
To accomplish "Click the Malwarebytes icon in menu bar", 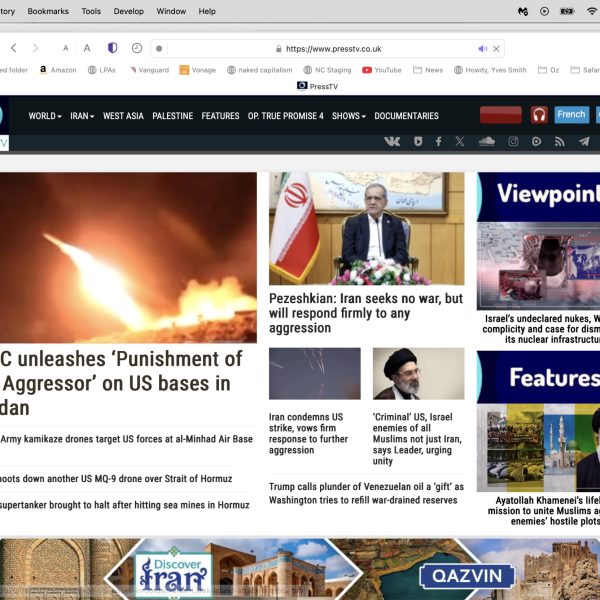I will [x=523, y=11].
